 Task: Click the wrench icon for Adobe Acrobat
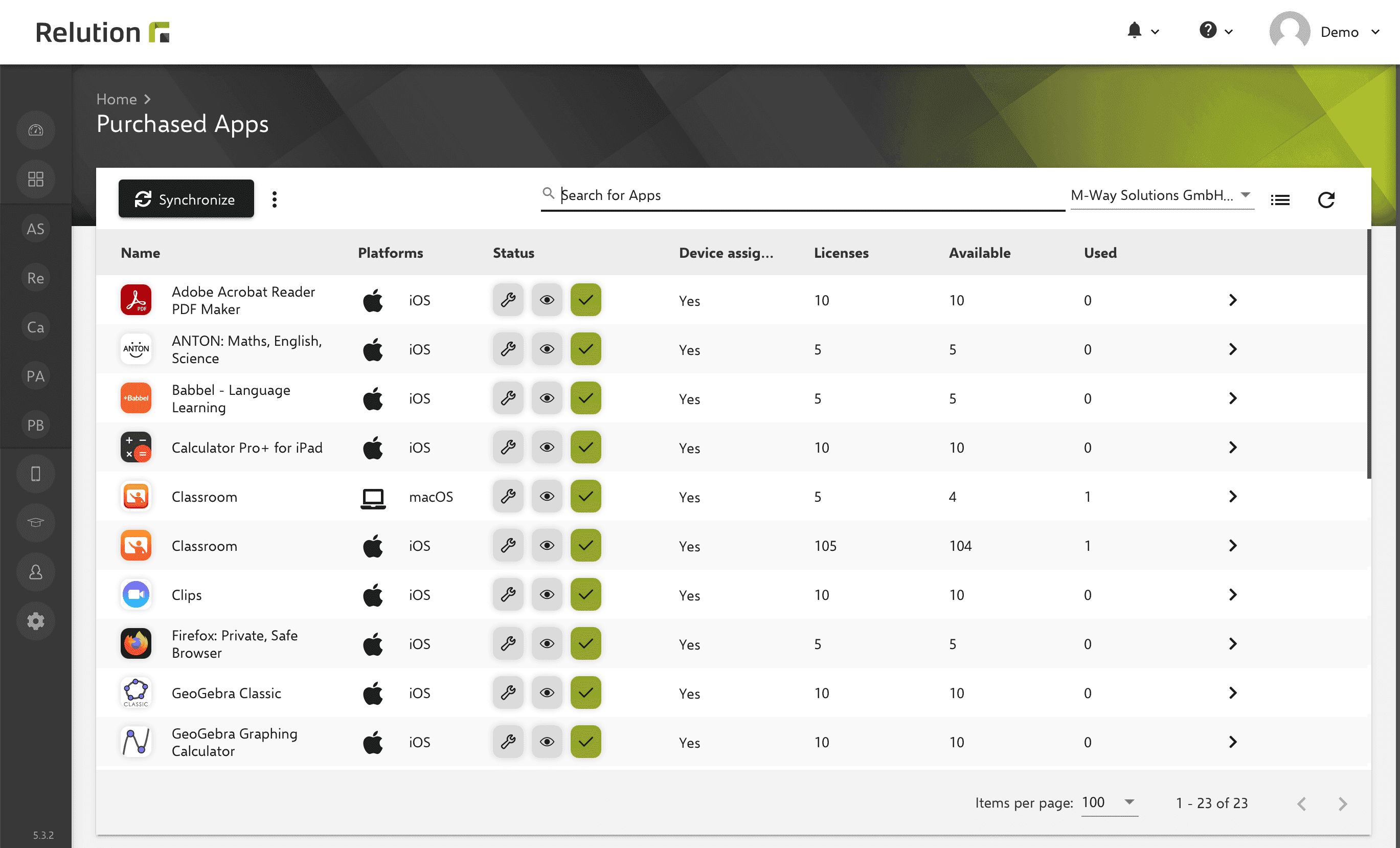click(x=508, y=299)
